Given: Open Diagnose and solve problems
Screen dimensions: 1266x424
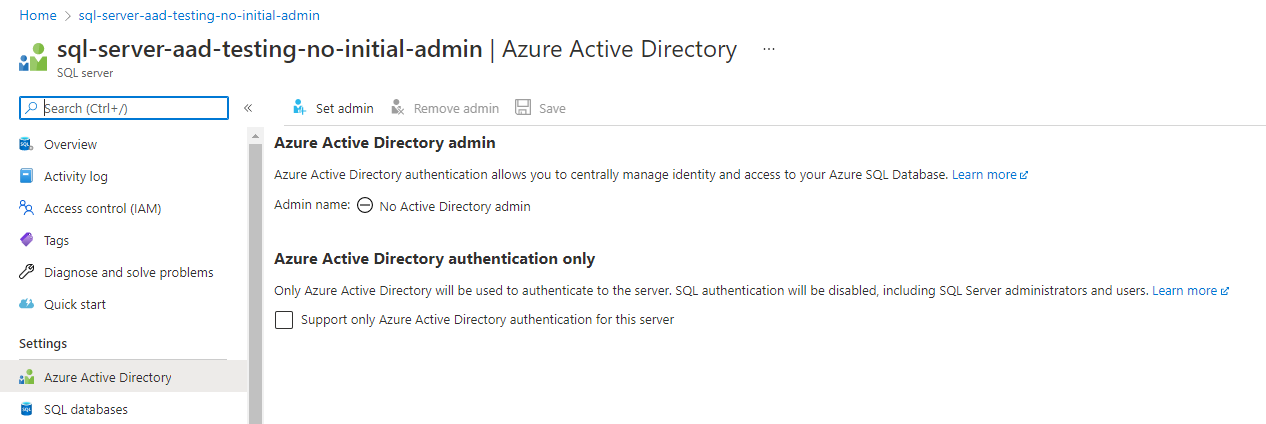Looking at the screenshot, I should click(x=129, y=273).
